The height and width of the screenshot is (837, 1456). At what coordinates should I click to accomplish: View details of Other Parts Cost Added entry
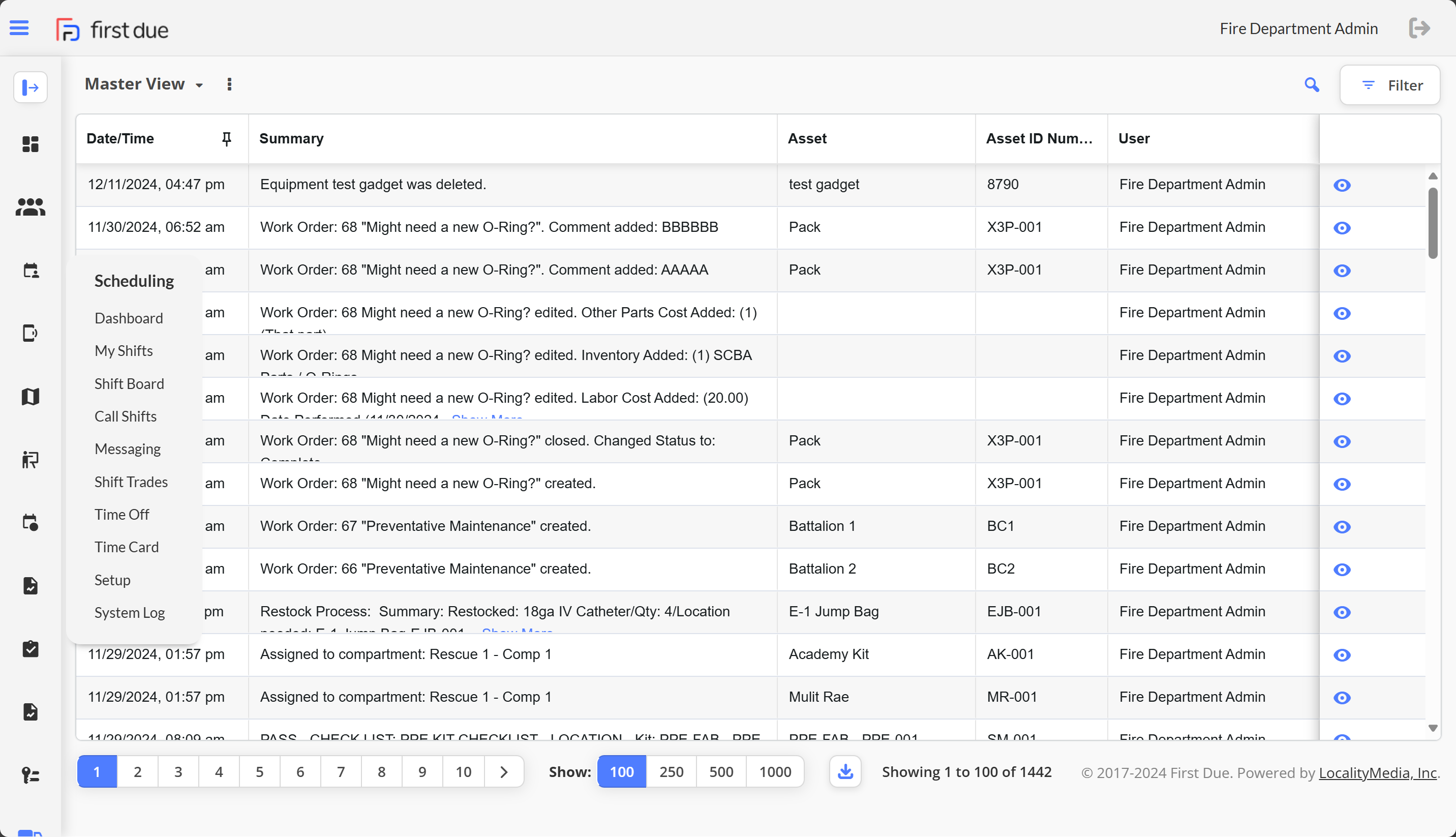[x=1342, y=313]
